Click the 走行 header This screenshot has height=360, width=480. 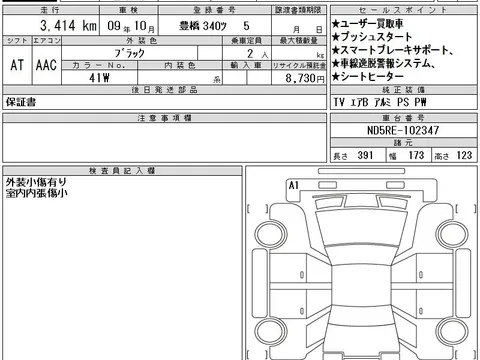click(50, 10)
